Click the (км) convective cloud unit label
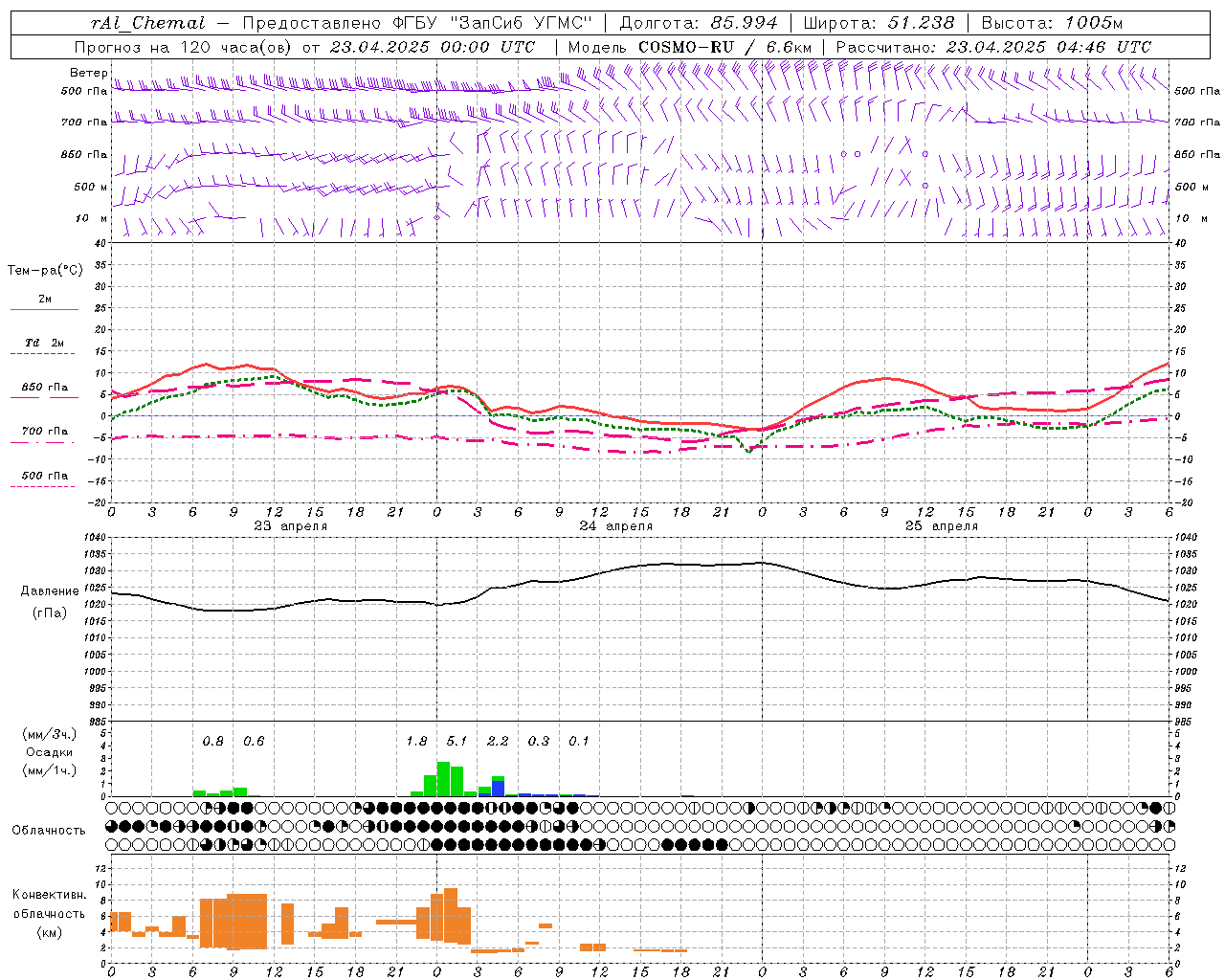 (x=49, y=932)
